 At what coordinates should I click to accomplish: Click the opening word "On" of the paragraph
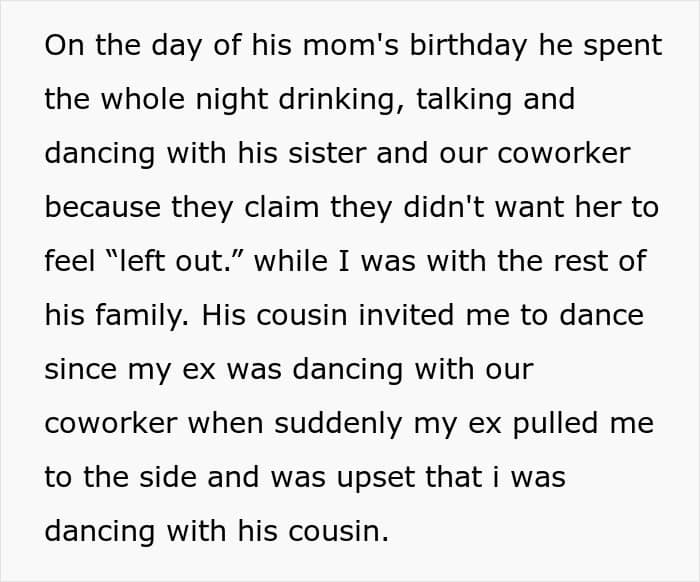pyautogui.click(x=66, y=46)
